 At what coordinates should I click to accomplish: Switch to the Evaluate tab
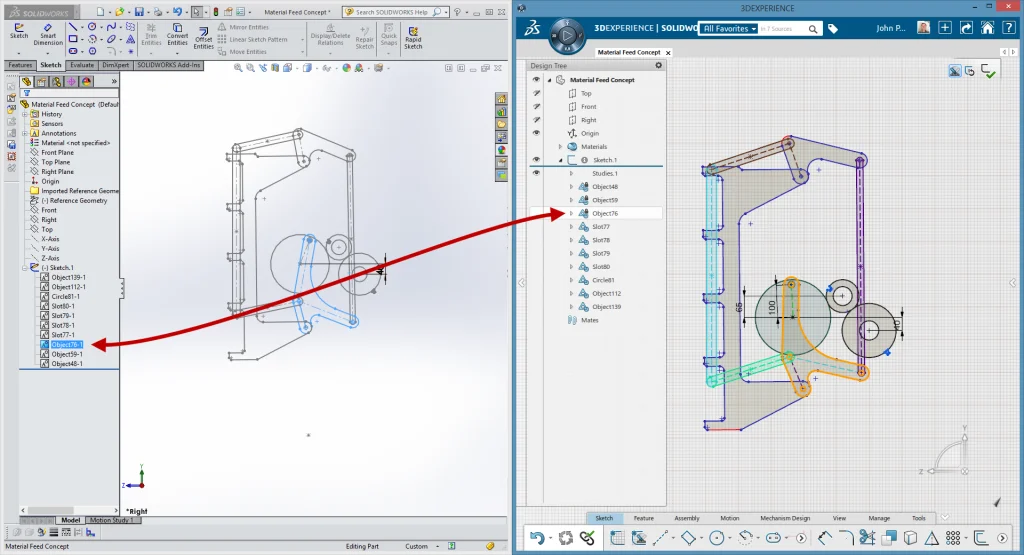coord(82,65)
